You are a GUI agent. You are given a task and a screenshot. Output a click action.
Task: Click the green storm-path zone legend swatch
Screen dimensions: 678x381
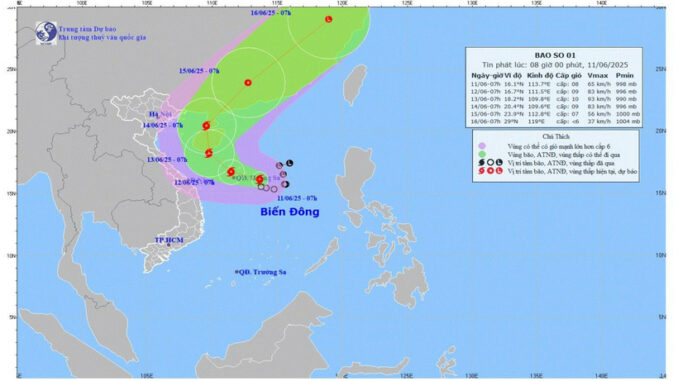pos(482,154)
